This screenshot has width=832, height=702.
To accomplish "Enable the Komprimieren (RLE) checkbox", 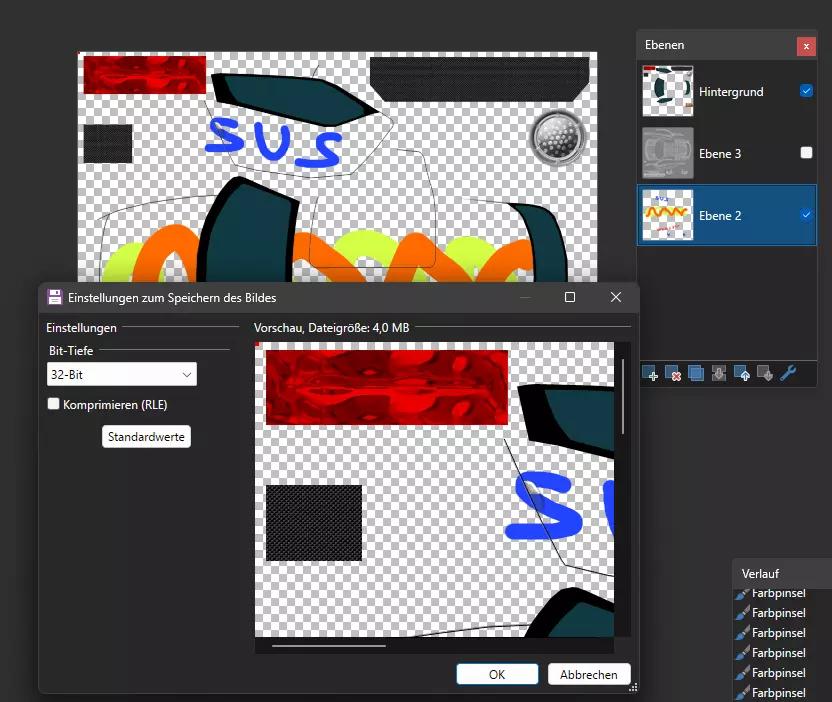I will (x=53, y=404).
